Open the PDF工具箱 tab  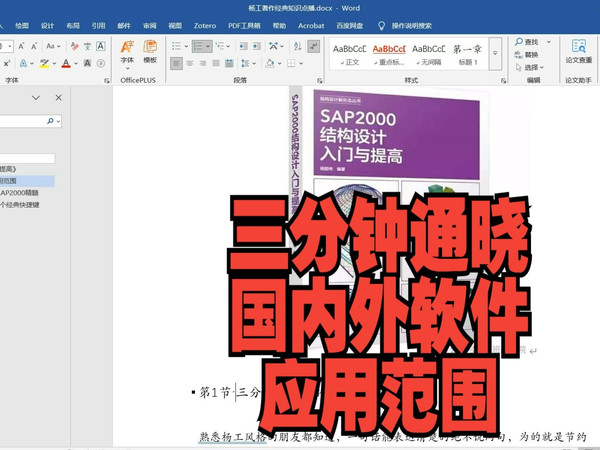(244, 26)
